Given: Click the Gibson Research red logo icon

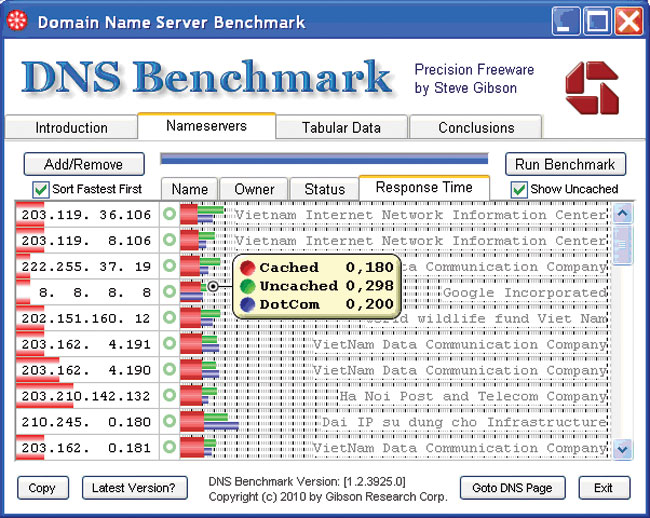Looking at the screenshot, I should 592,85.
